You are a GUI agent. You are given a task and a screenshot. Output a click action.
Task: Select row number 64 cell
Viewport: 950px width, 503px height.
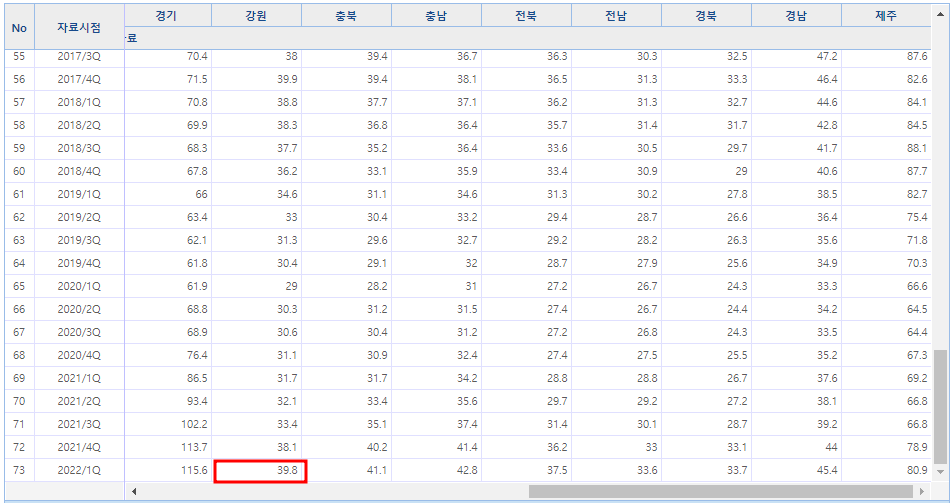pos(19,264)
